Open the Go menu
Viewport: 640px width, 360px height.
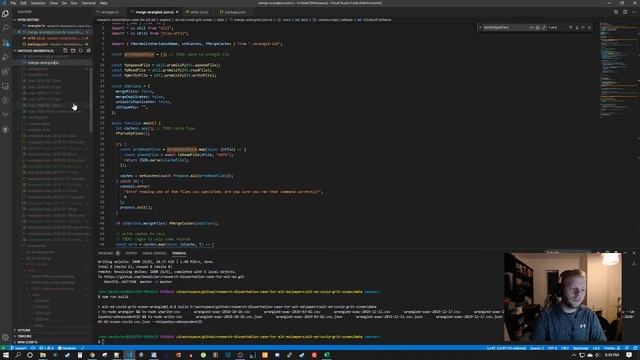[64, 3]
